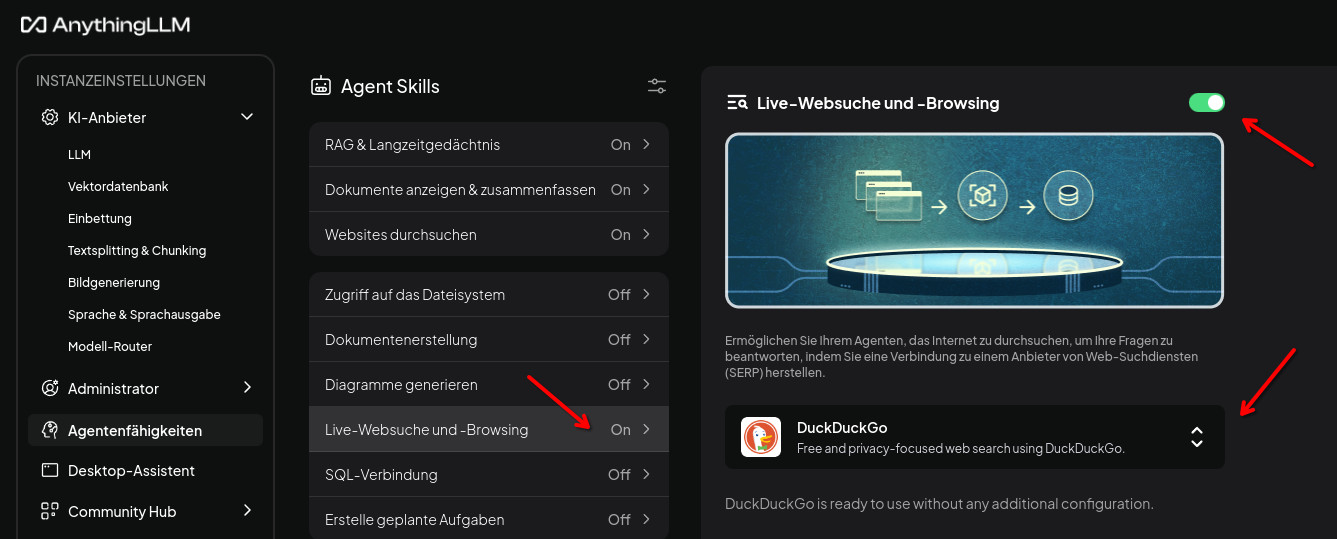The height and width of the screenshot is (539, 1337).
Task: Open the Agent Skills filter sliders icon
Action: tap(657, 86)
